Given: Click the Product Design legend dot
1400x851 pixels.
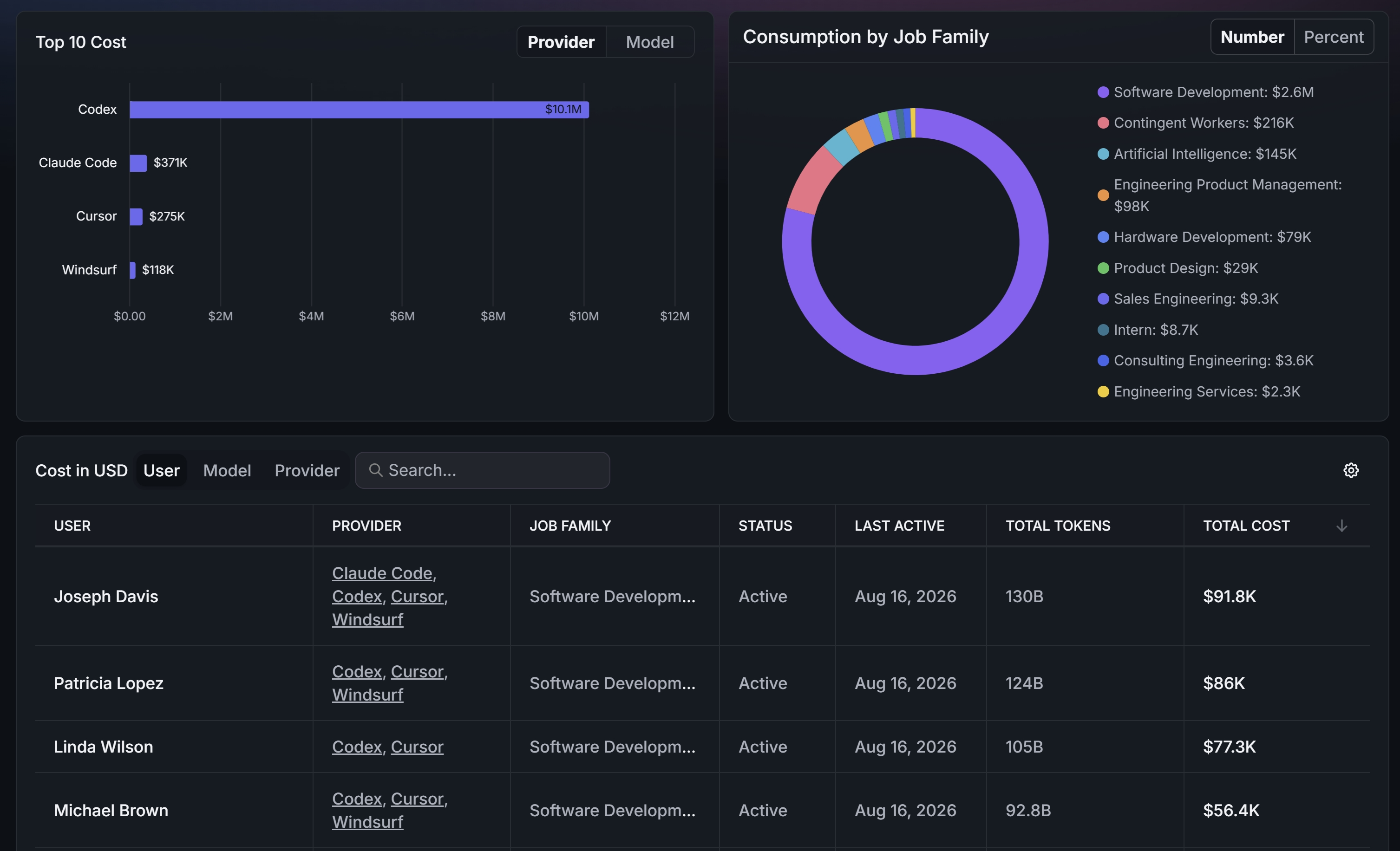Looking at the screenshot, I should (x=1103, y=268).
